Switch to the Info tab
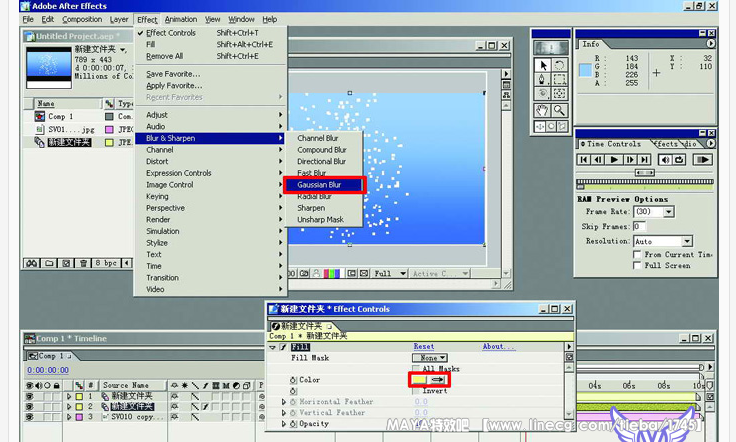Viewport: 736px width, 442px height. click(x=590, y=44)
